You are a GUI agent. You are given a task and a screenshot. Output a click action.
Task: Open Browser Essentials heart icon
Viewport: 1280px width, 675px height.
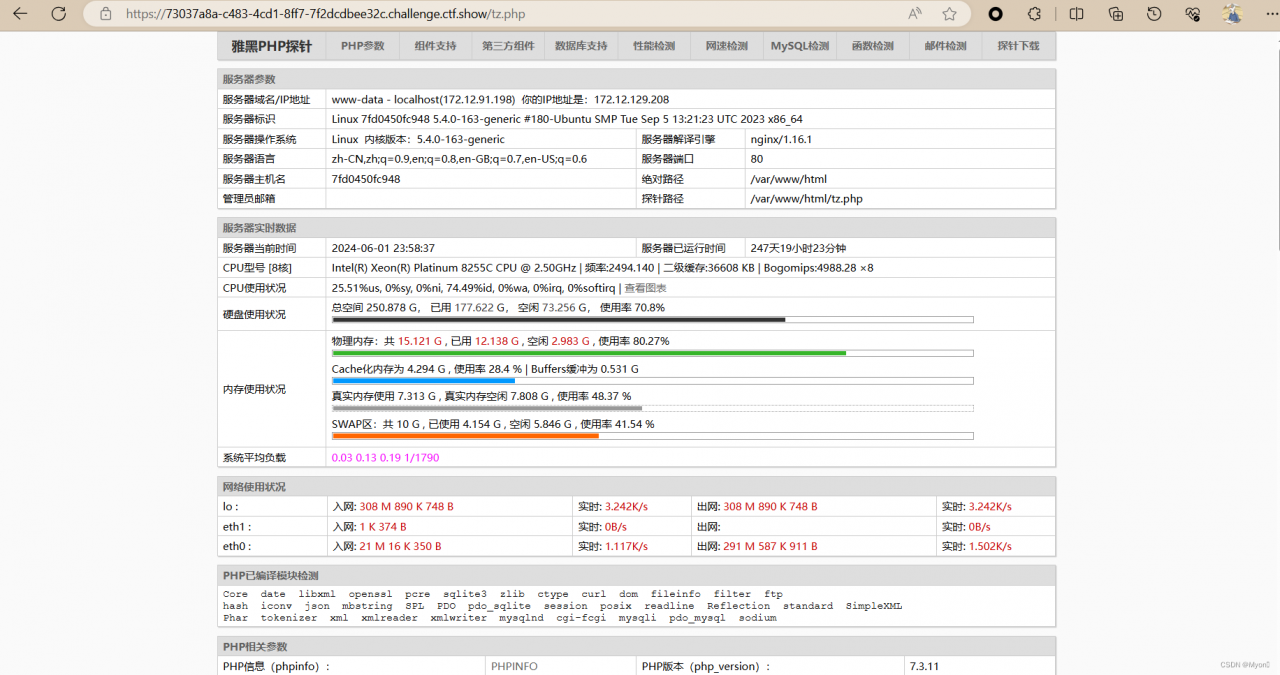pyautogui.click(x=1192, y=14)
